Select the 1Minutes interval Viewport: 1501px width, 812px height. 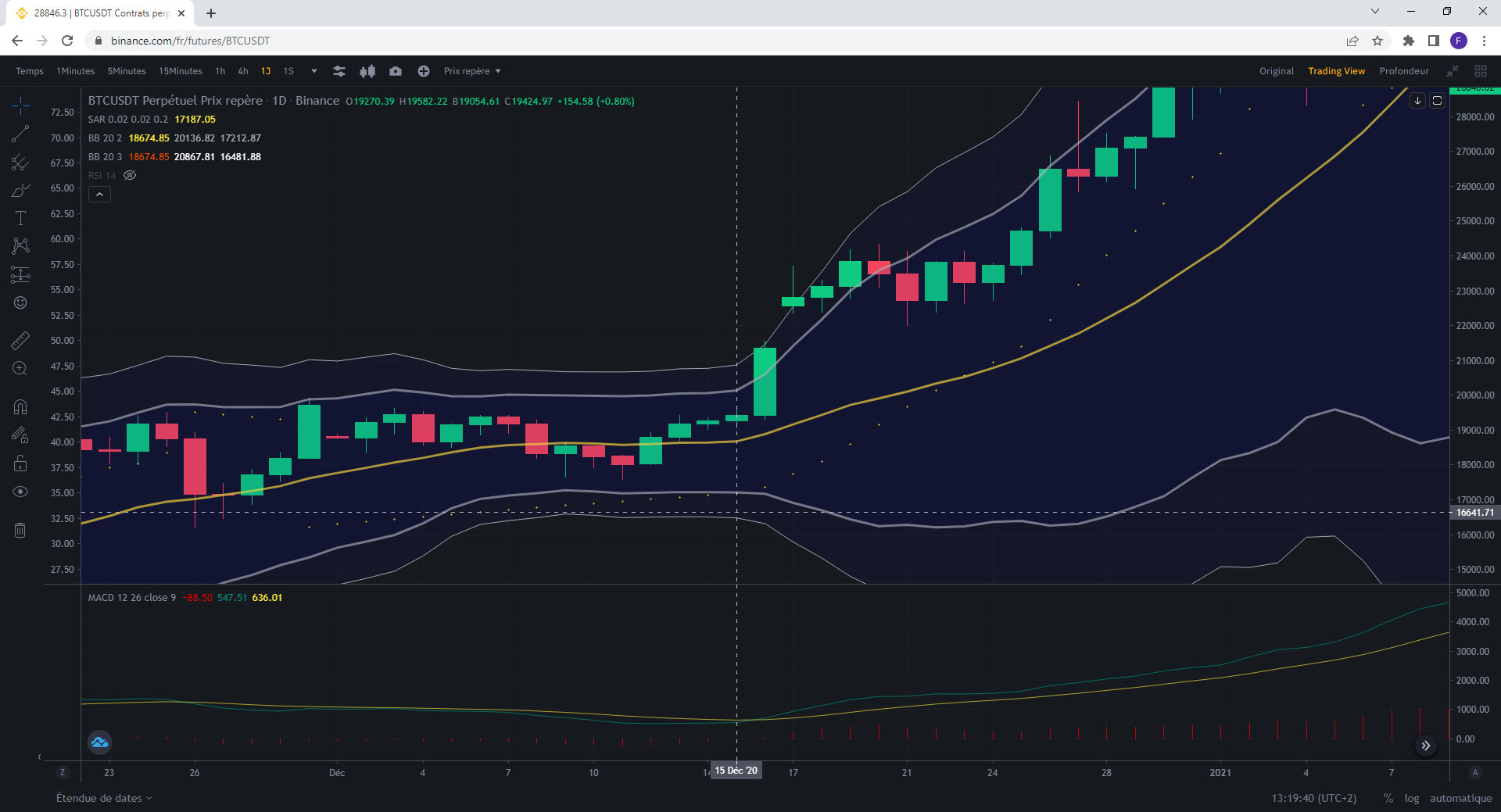[x=75, y=71]
